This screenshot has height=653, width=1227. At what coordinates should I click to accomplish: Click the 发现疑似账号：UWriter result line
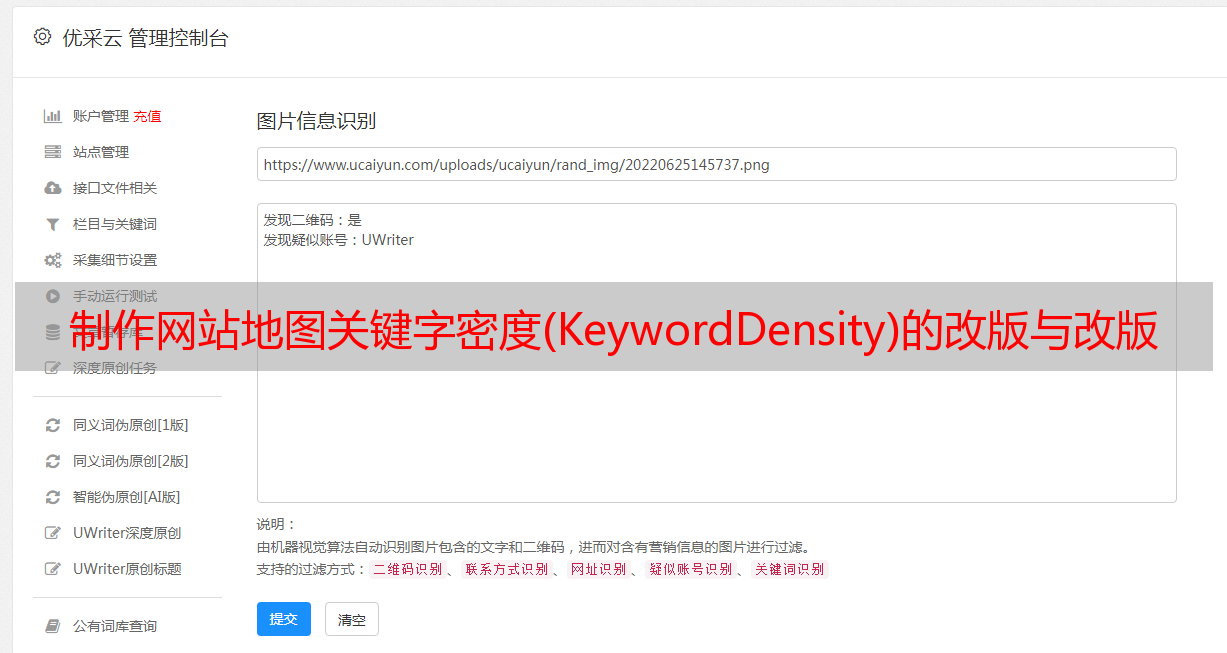tap(339, 240)
